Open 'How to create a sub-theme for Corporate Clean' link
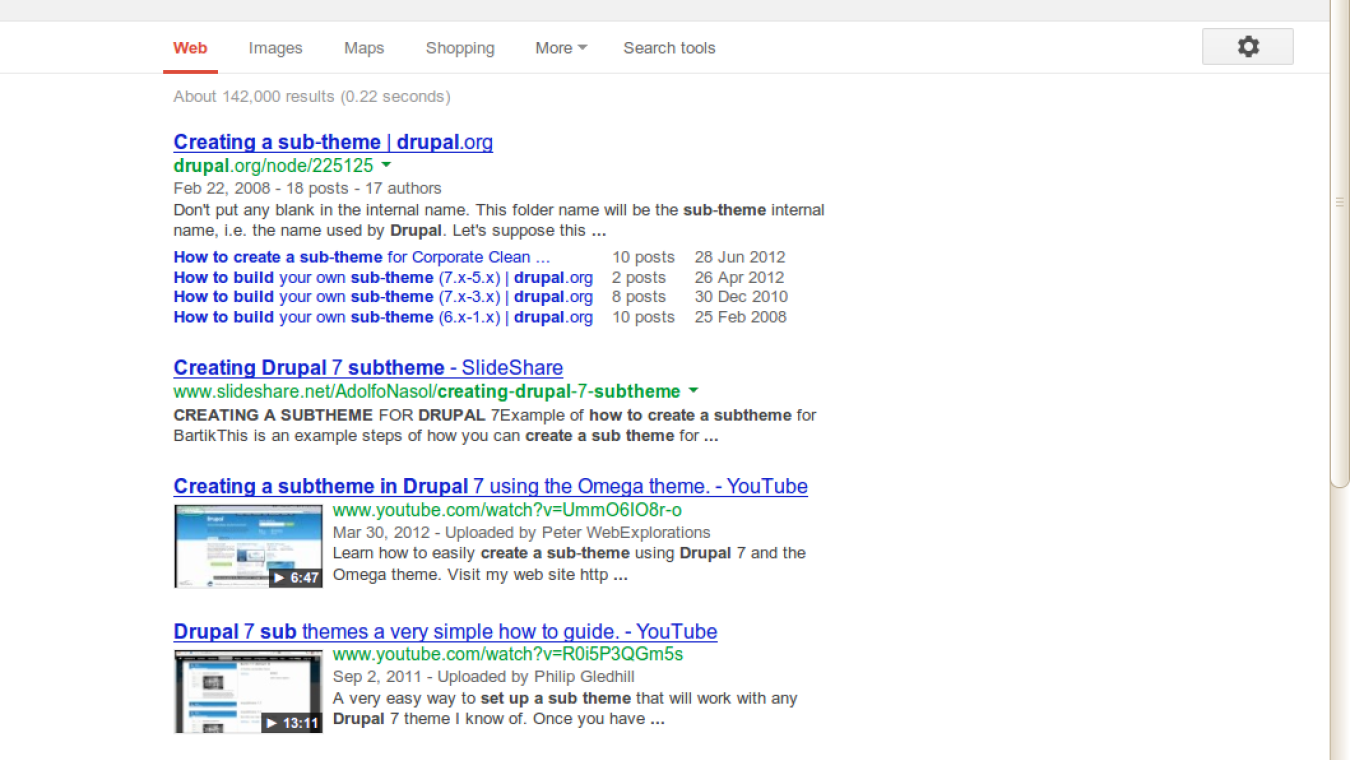The width and height of the screenshot is (1350, 760). tap(362, 257)
